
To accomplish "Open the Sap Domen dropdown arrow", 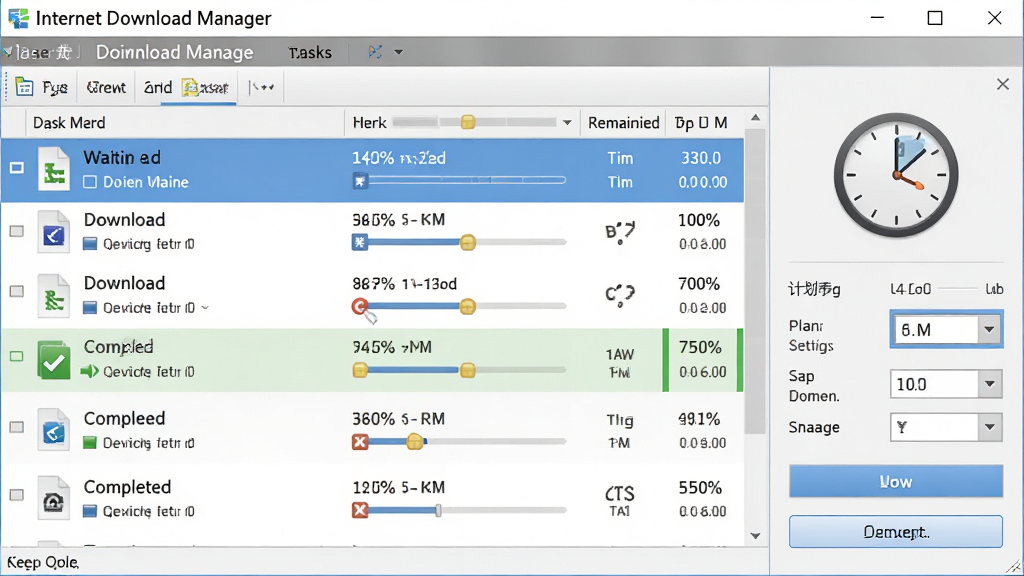I will coord(990,384).
